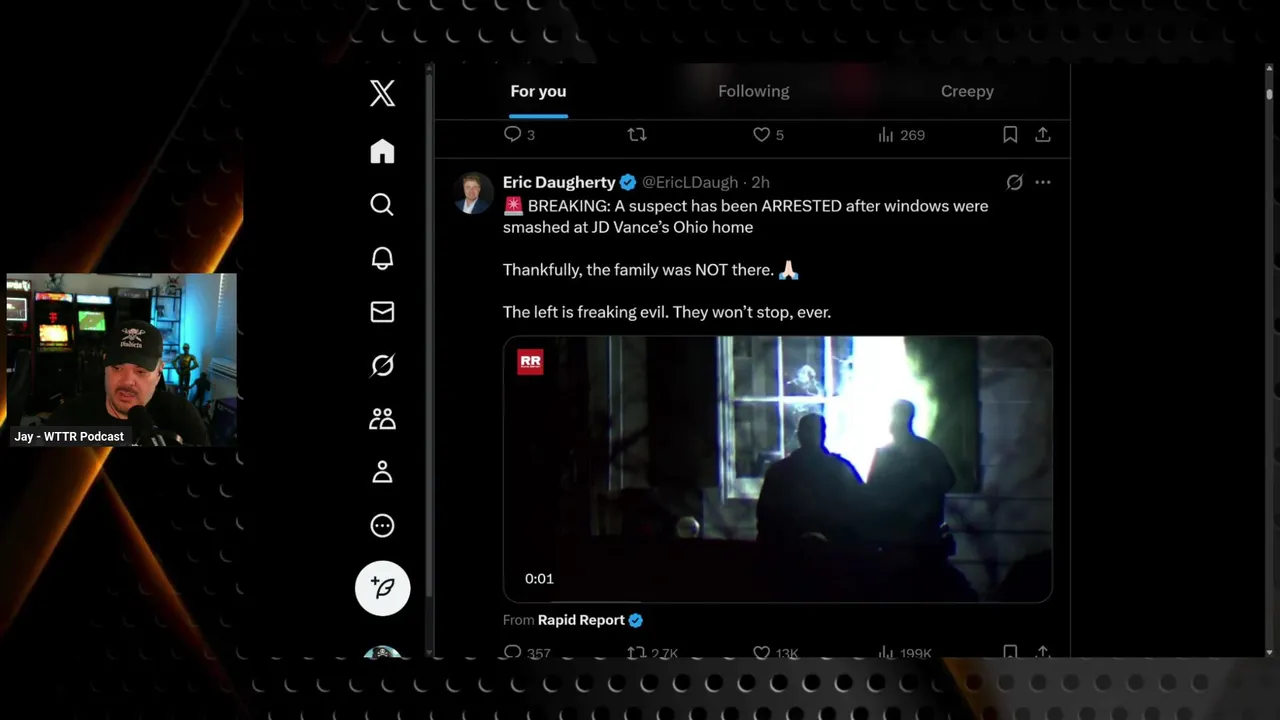Like the post with 5 likes
This screenshot has width=1280, height=720.
tap(768, 135)
